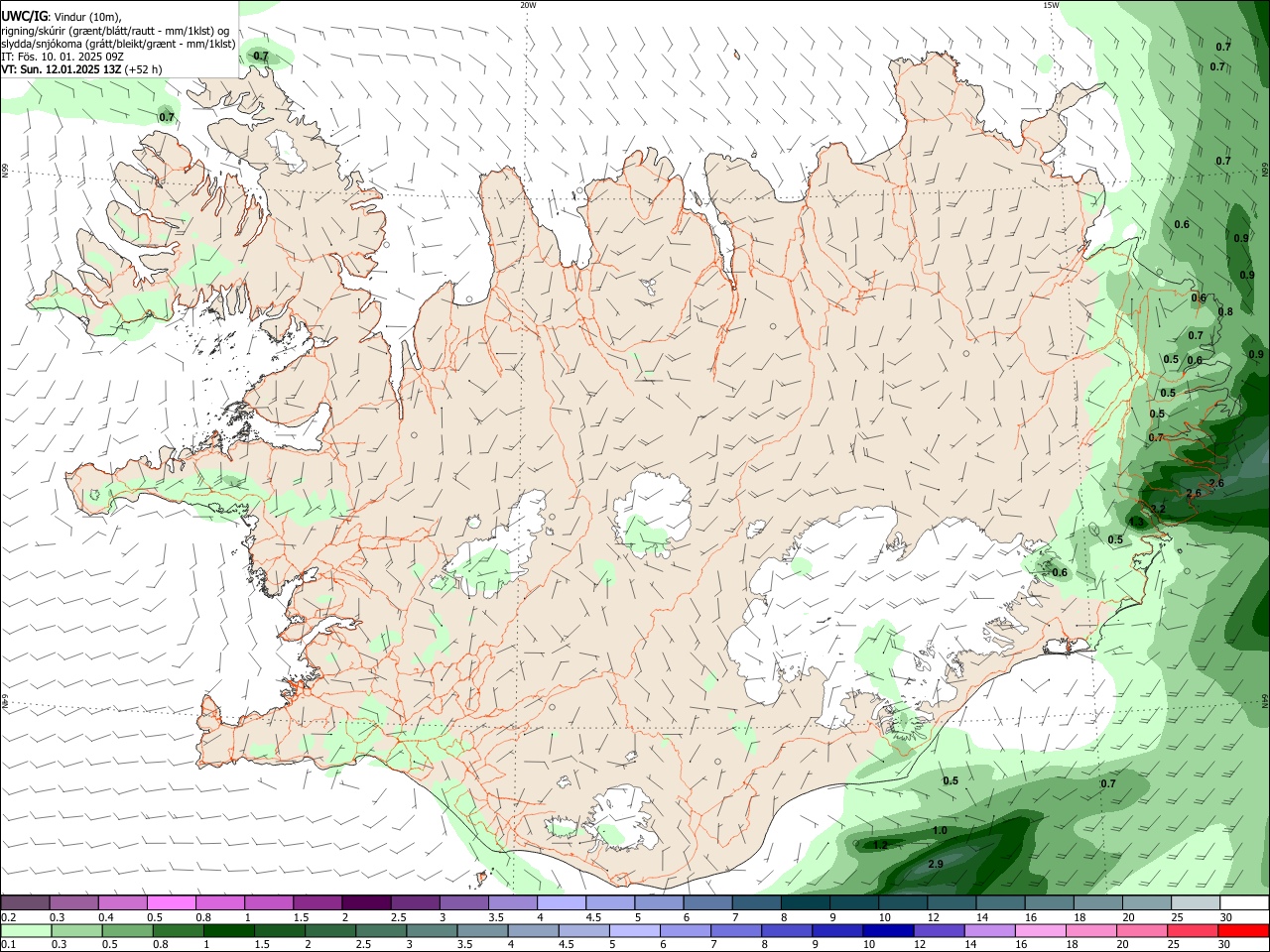The image size is (1270, 952).
Task: Pick bottom-row palest green swatch between 0.1 and 0.3
Action: [26, 931]
